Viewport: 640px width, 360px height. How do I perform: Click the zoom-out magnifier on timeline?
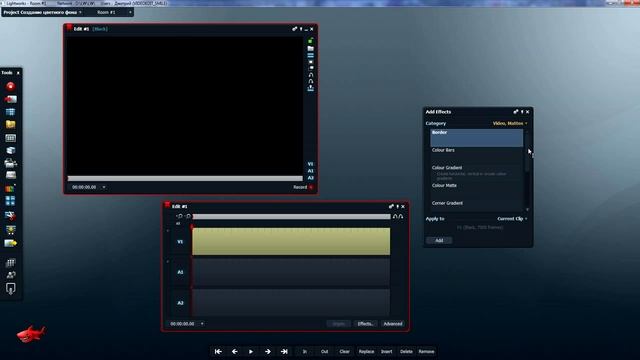[x=188, y=216]
